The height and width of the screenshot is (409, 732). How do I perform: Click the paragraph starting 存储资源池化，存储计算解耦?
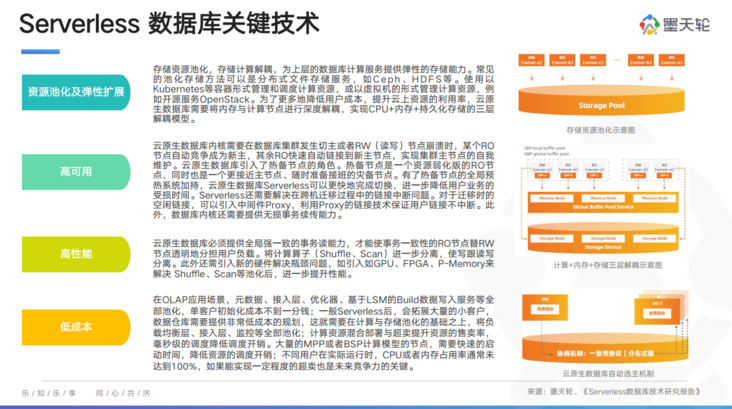click(x=323, y=94)
